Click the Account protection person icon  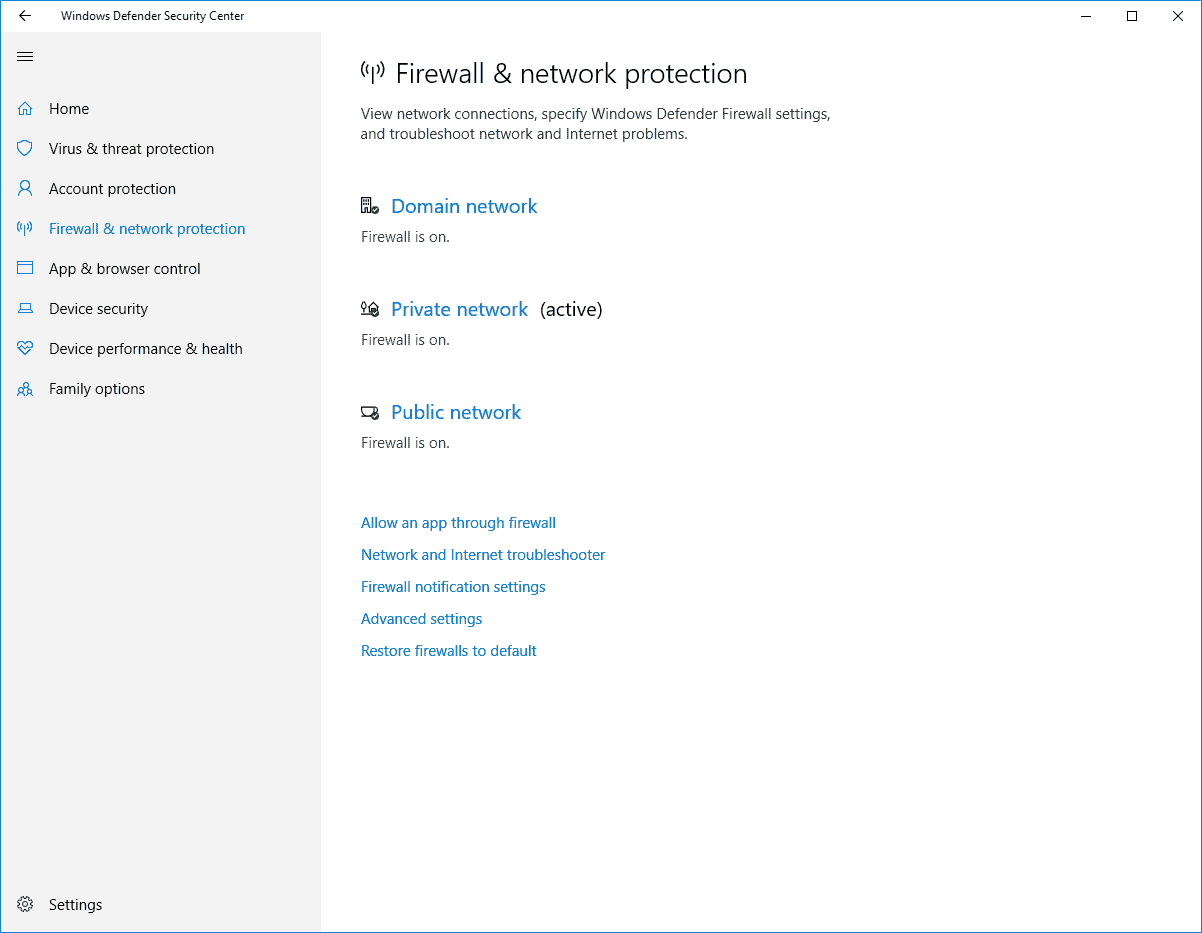click(x=25, y=189)
